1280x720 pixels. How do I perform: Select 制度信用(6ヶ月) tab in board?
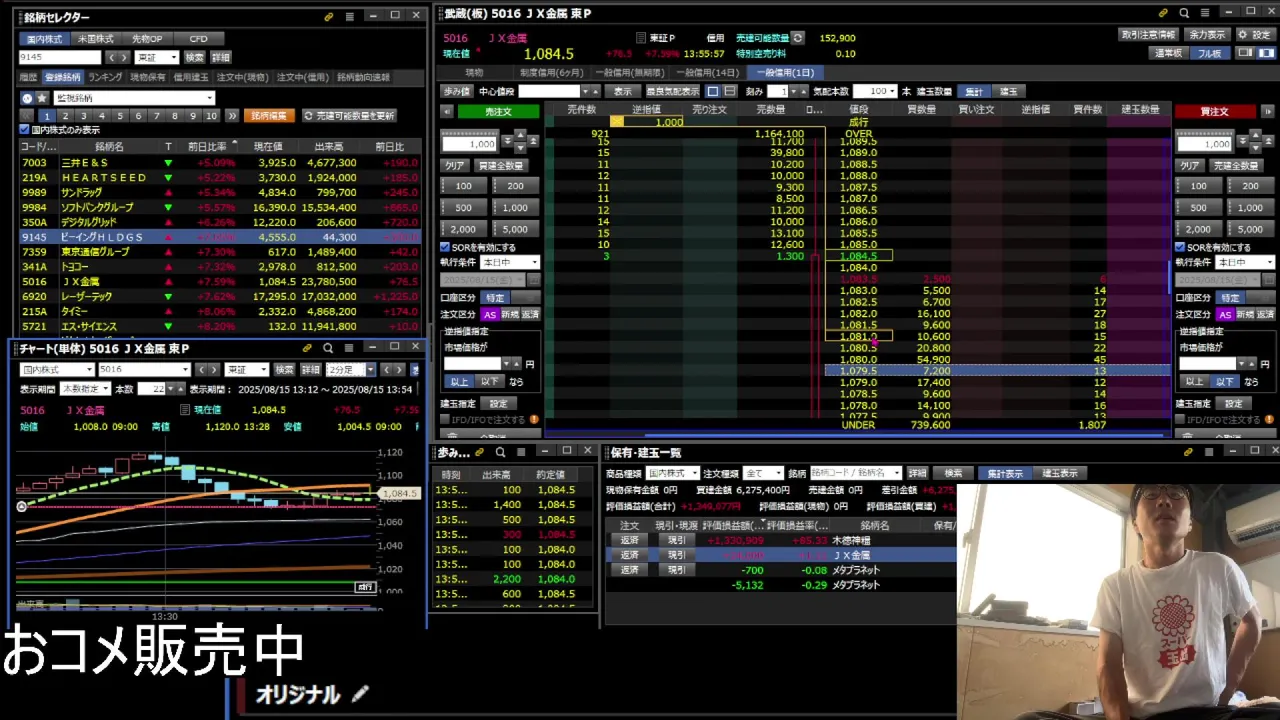(551, 73)
